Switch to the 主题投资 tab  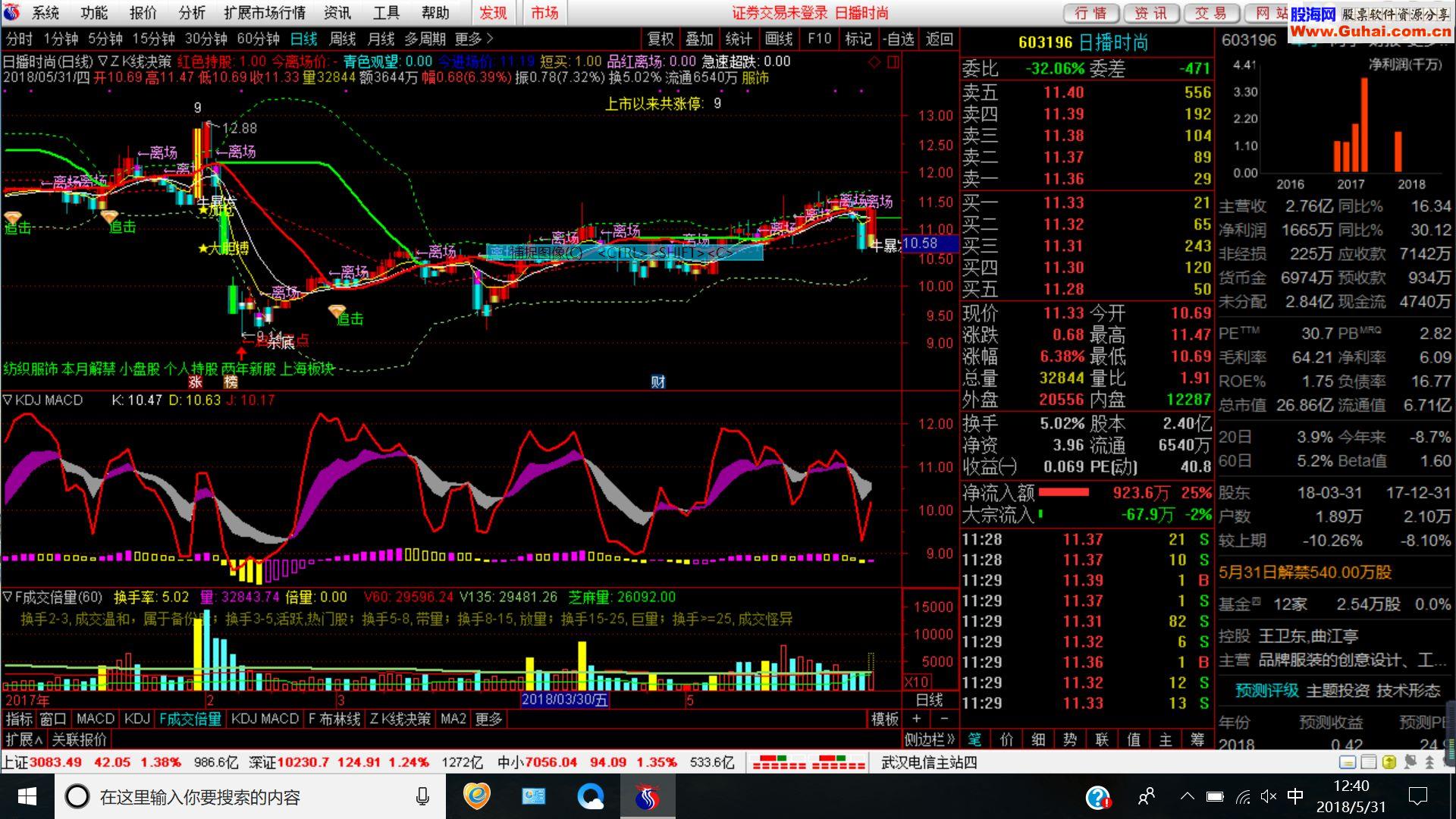tap(1337, 691)
